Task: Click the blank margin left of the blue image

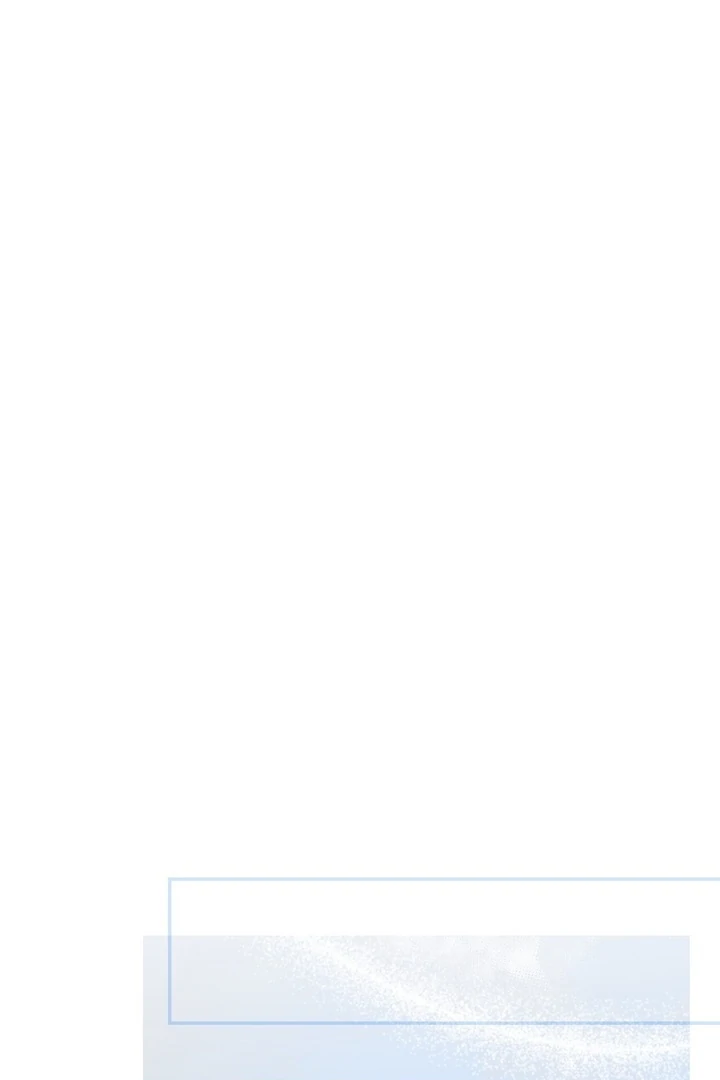Action: (x=71, y=1007)
